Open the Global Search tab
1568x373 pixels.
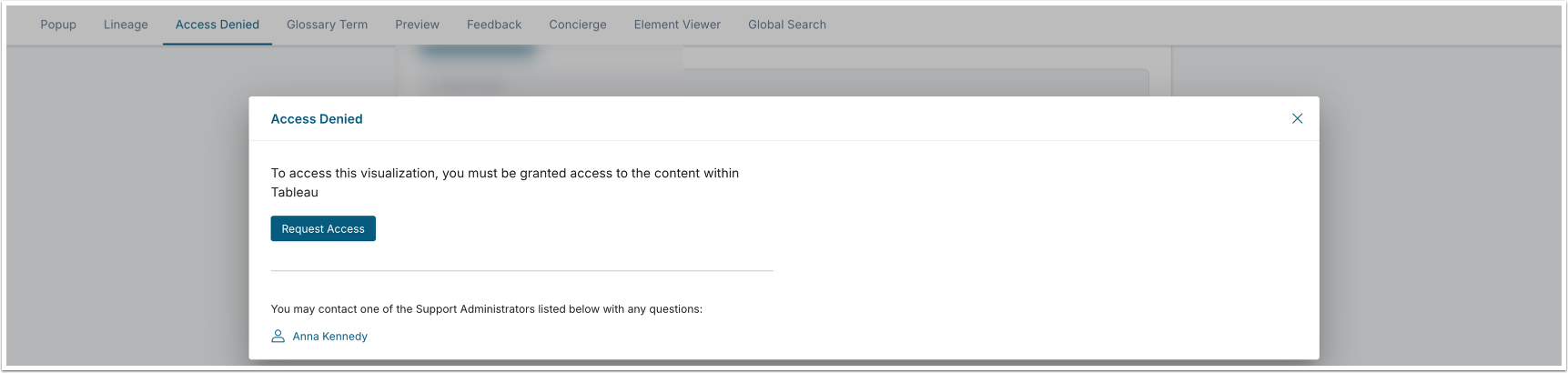pos(787,25)
